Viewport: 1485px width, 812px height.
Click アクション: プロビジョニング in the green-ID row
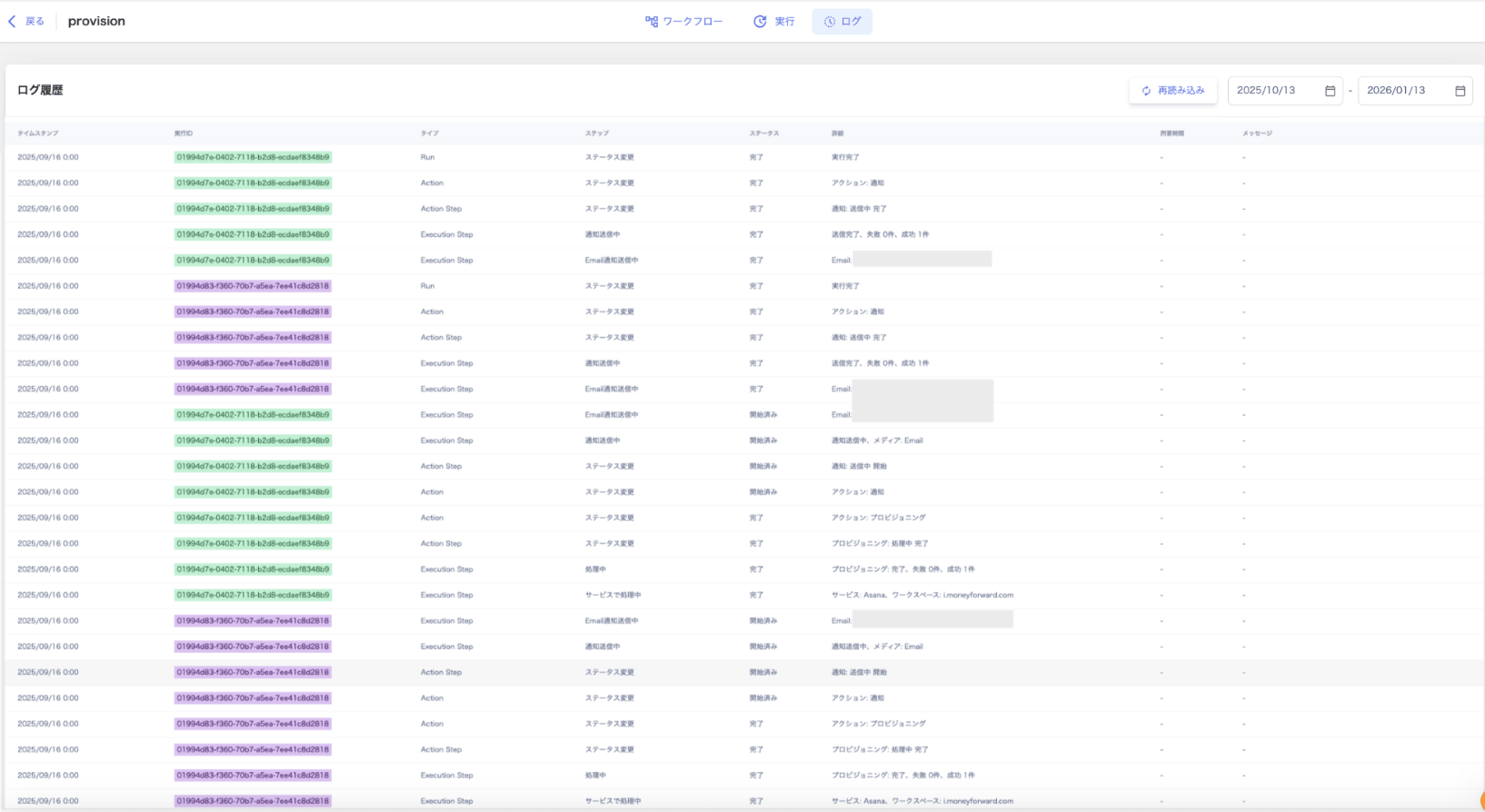879,518
